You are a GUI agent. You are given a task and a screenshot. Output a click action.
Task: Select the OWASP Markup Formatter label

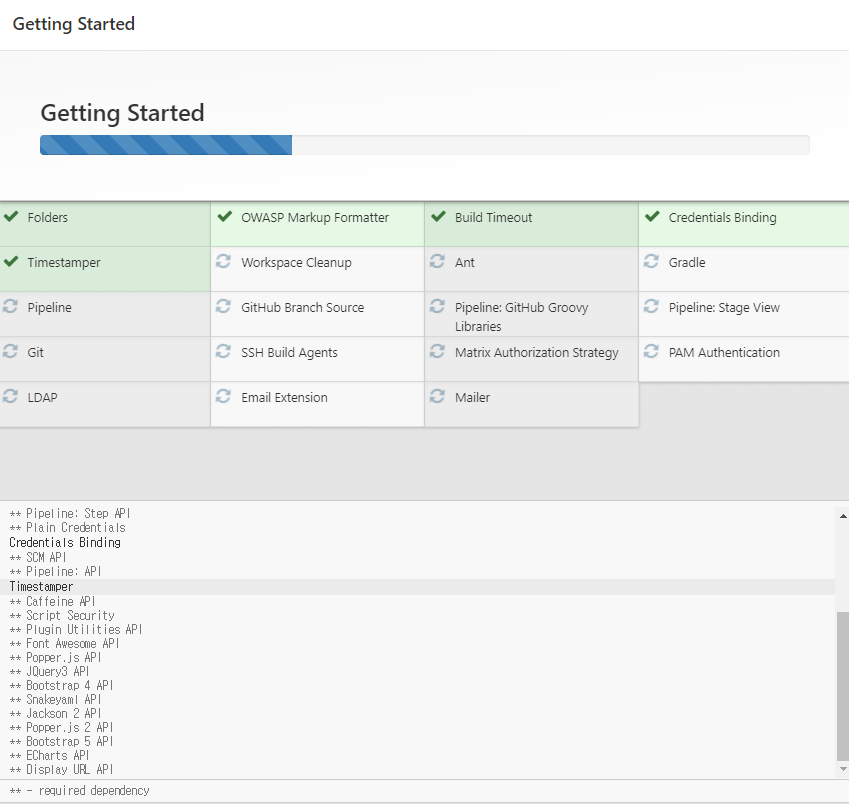click(x=315, y=218)
